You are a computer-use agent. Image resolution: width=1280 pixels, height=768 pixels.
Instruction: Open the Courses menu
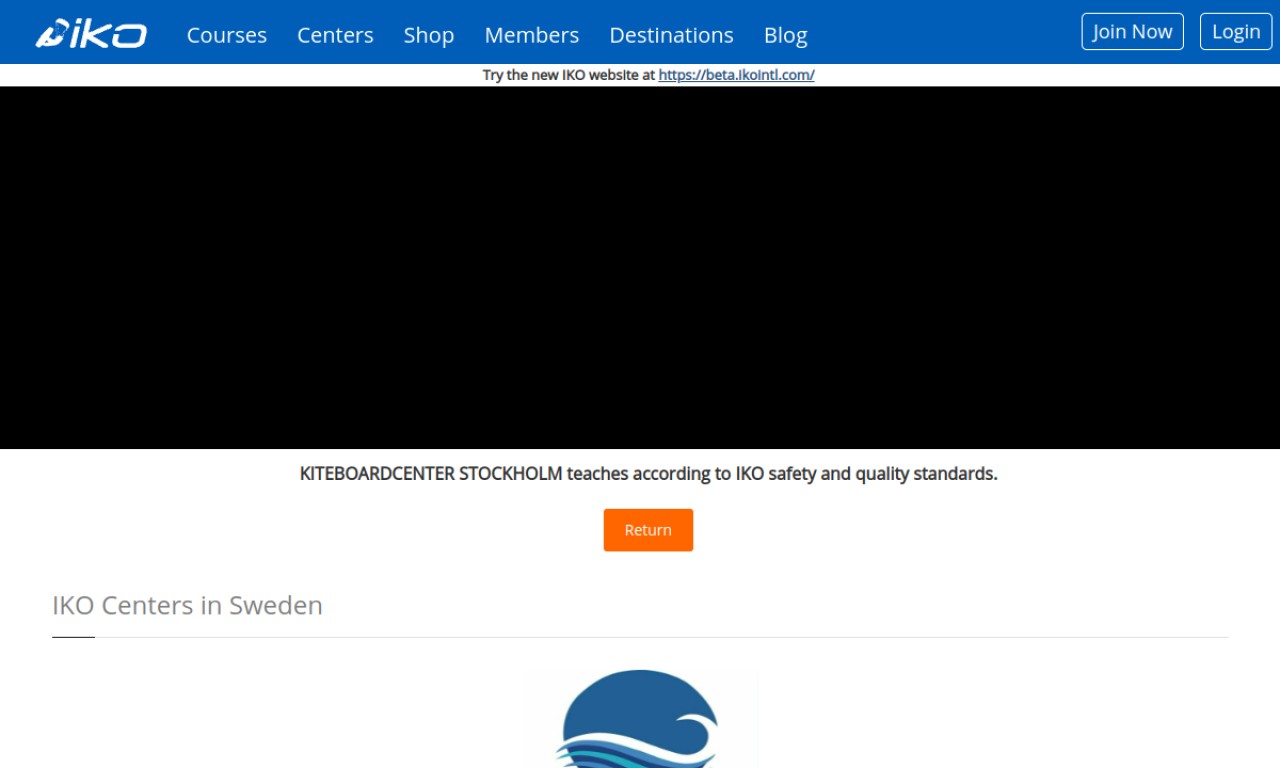[x=227, y=35]
